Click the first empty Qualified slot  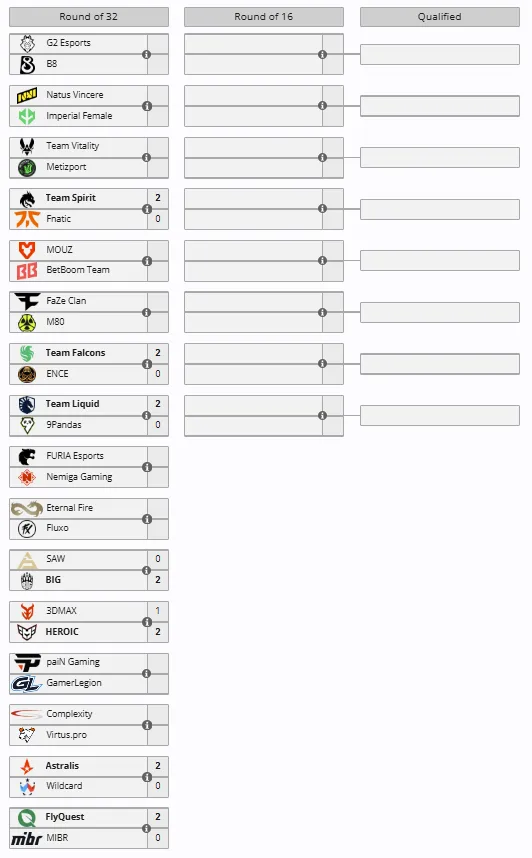pos(440,55)
